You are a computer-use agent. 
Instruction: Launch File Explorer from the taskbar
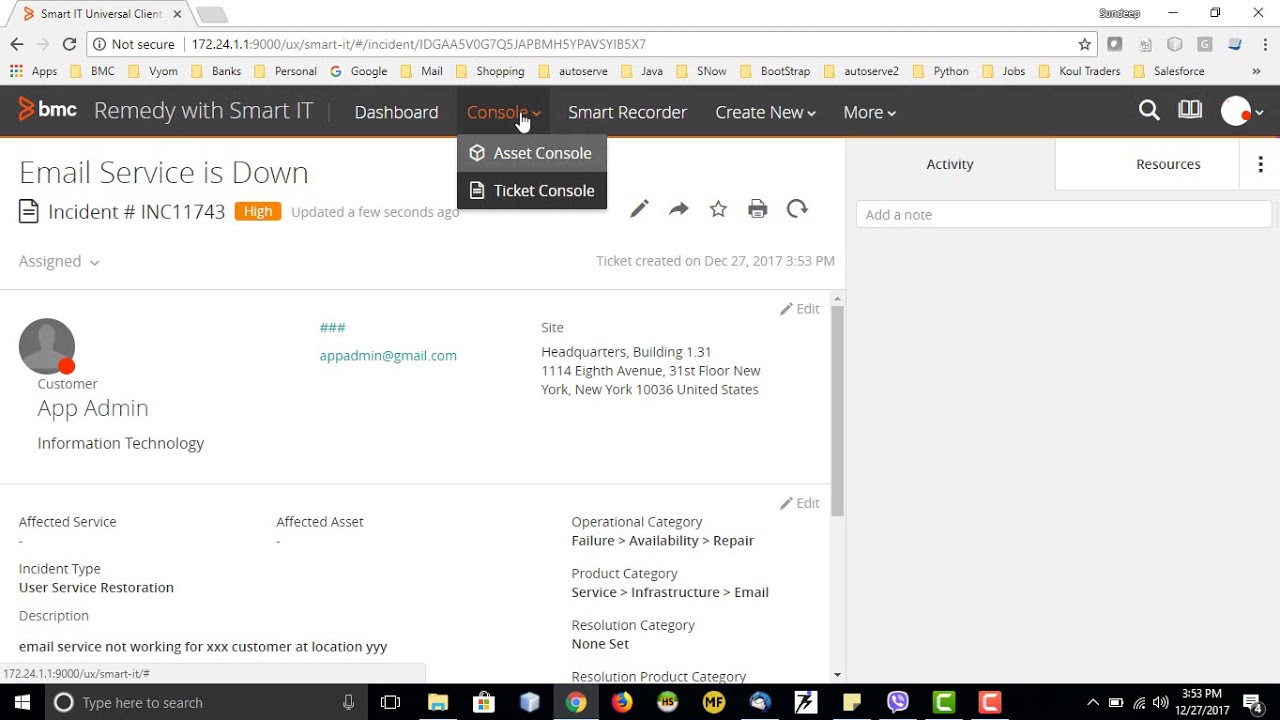(438, 702)
